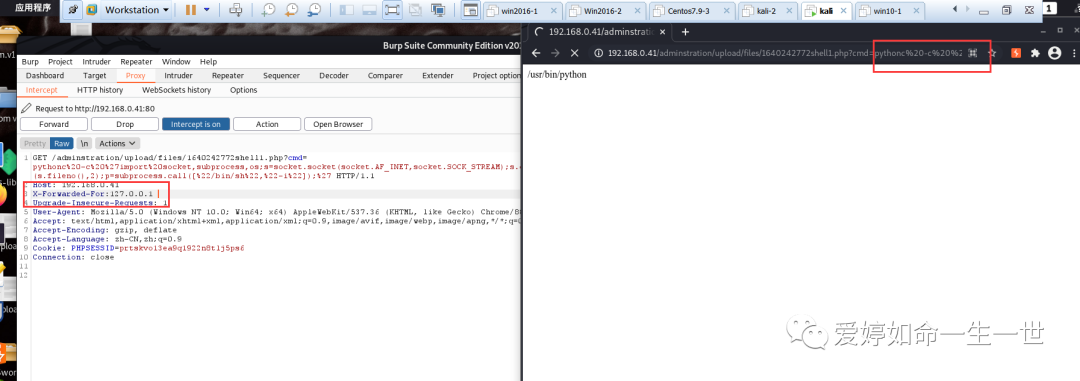Close the win2016-1 VM tab
1080x381 pixels.
pos(555,11)
